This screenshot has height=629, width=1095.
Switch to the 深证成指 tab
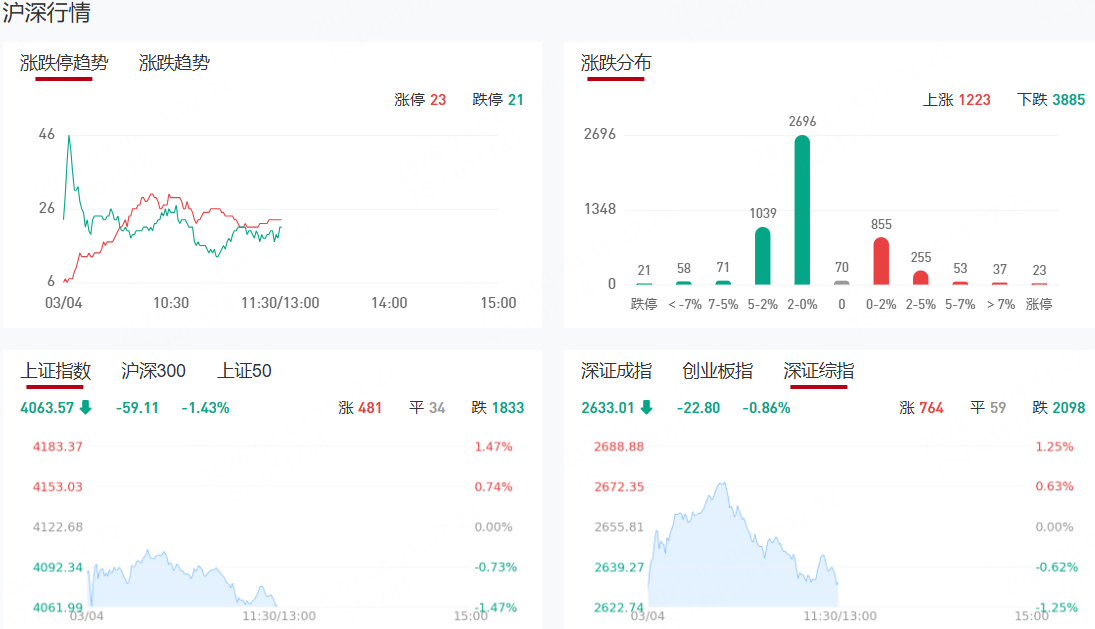[x=616, y=371]
